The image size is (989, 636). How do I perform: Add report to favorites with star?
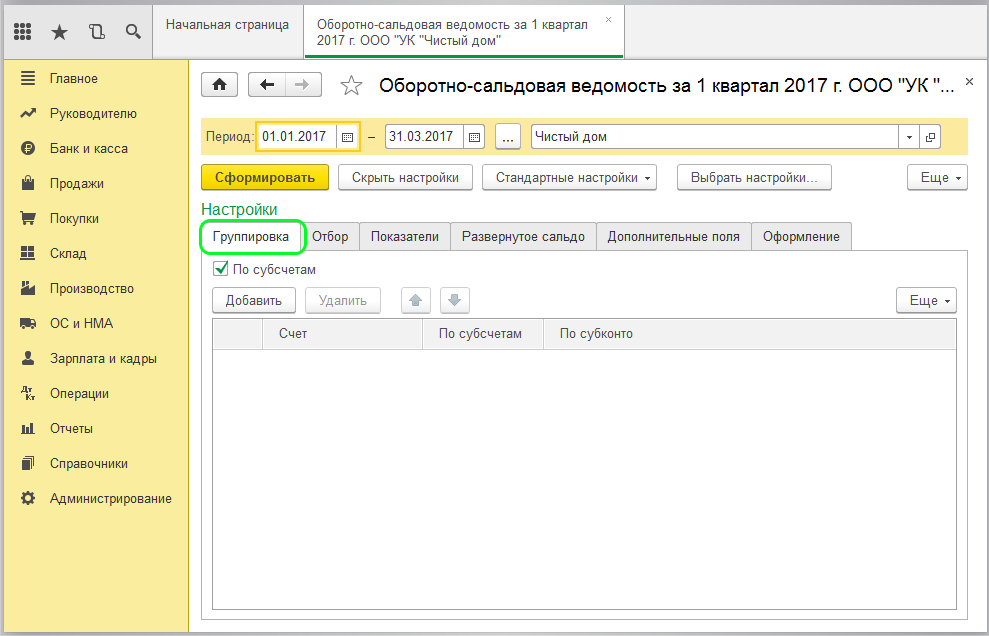tap(351, 86)
